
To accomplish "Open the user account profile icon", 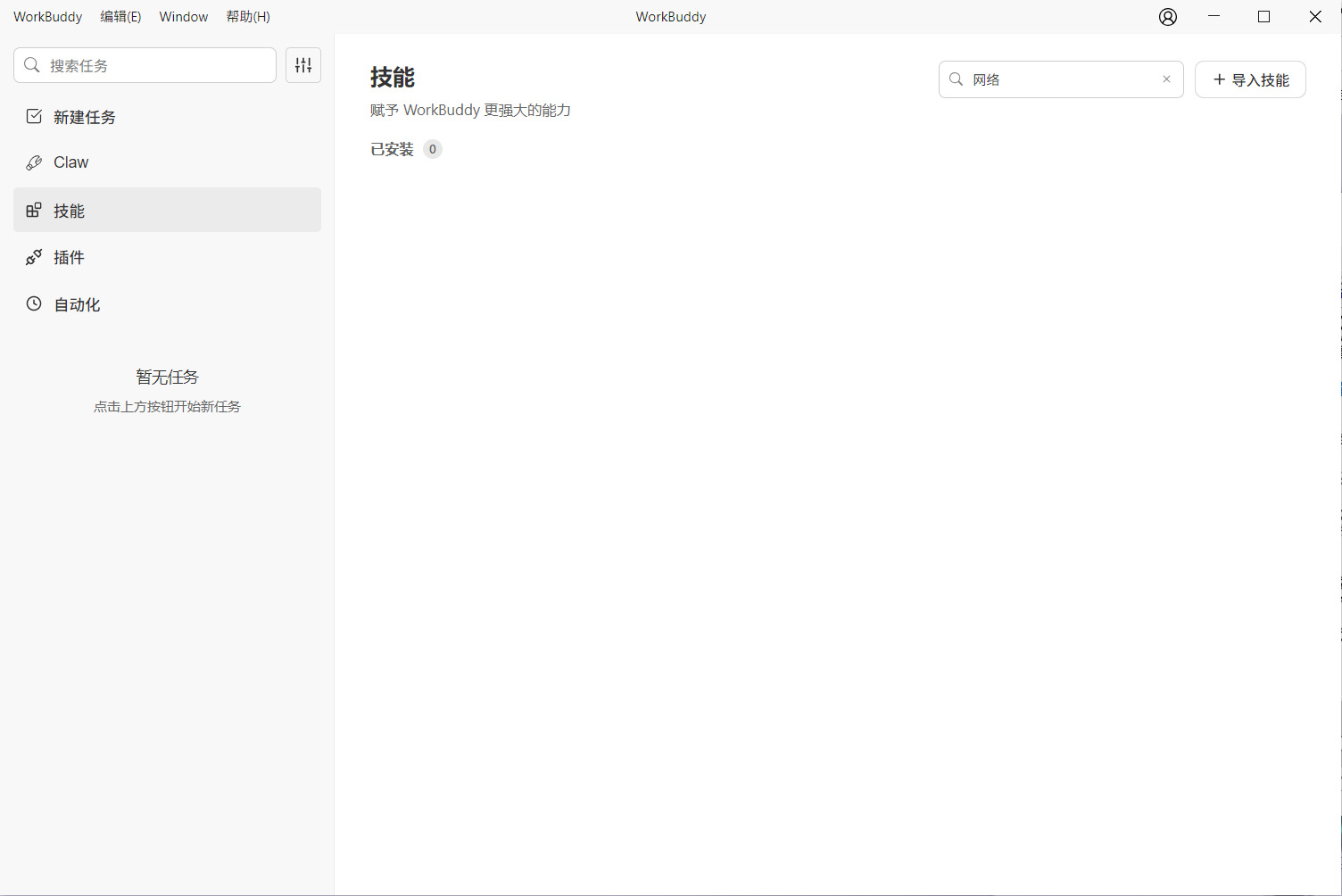I will pos(1168,17).
